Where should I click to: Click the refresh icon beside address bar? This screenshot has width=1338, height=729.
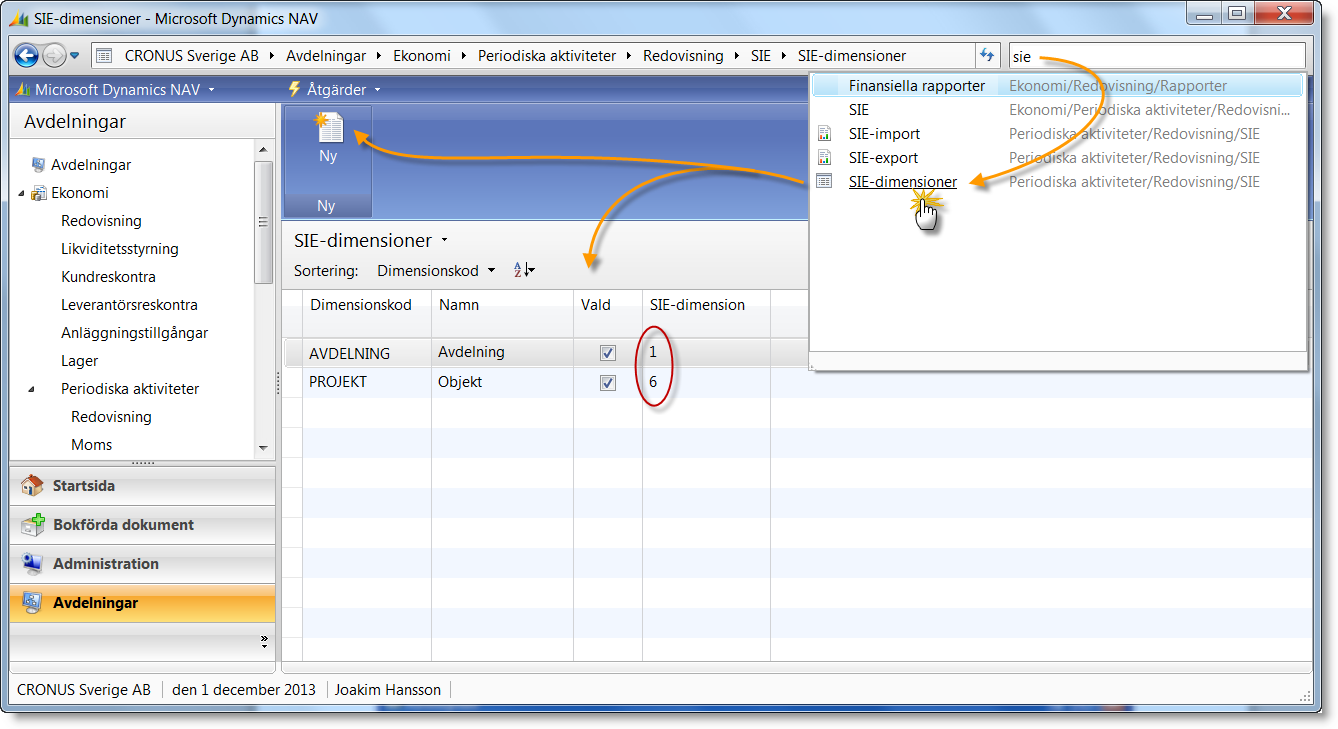click(988, 56)
